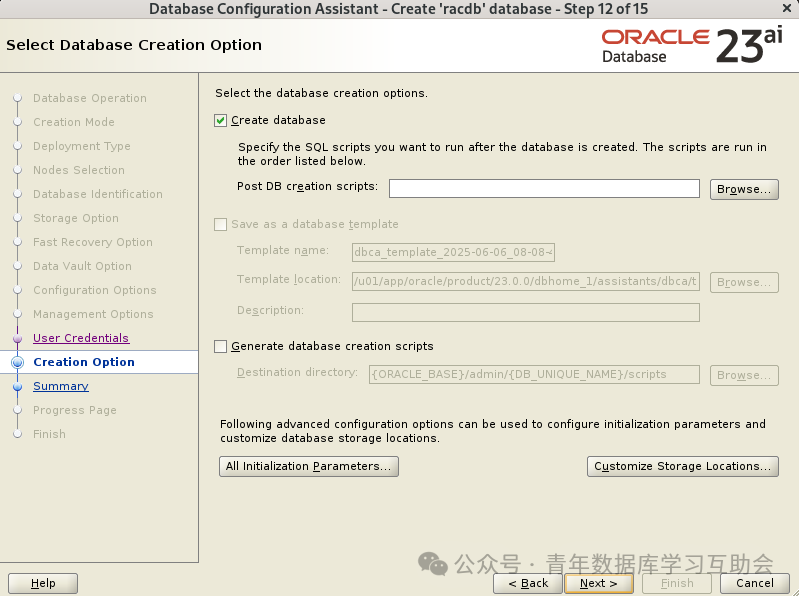Browse for post DB creation scripts
Image resolution: width=799 pixels, height=596 pixels.
tap(744, 189)
